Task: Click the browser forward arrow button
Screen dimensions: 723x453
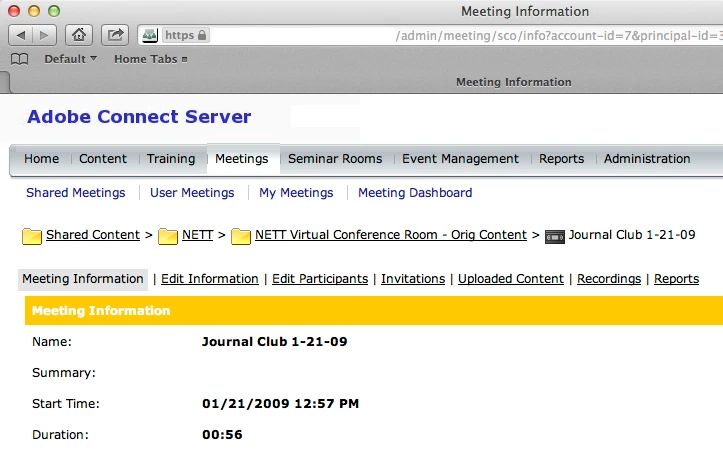Action: [44, 35]
